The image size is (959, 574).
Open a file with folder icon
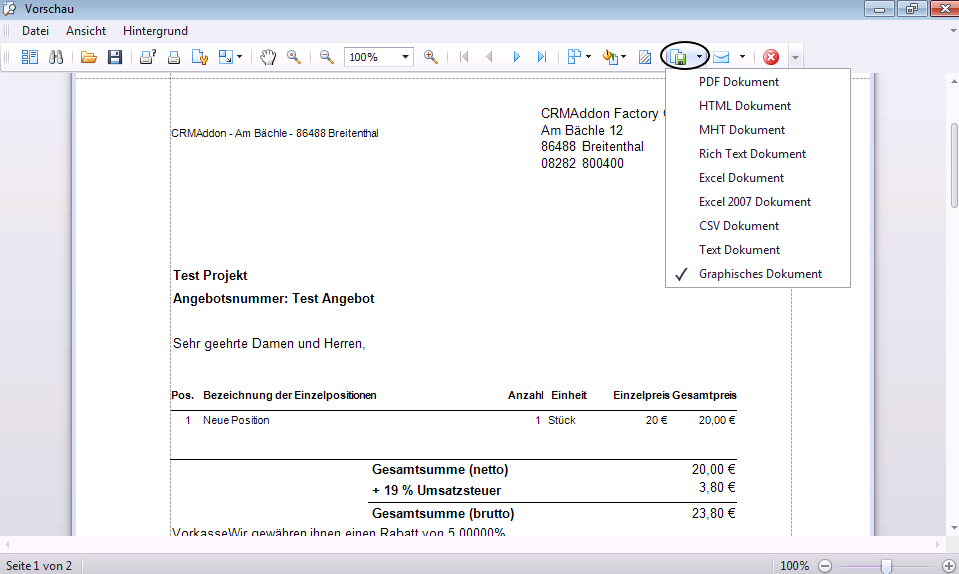[89, 57]
